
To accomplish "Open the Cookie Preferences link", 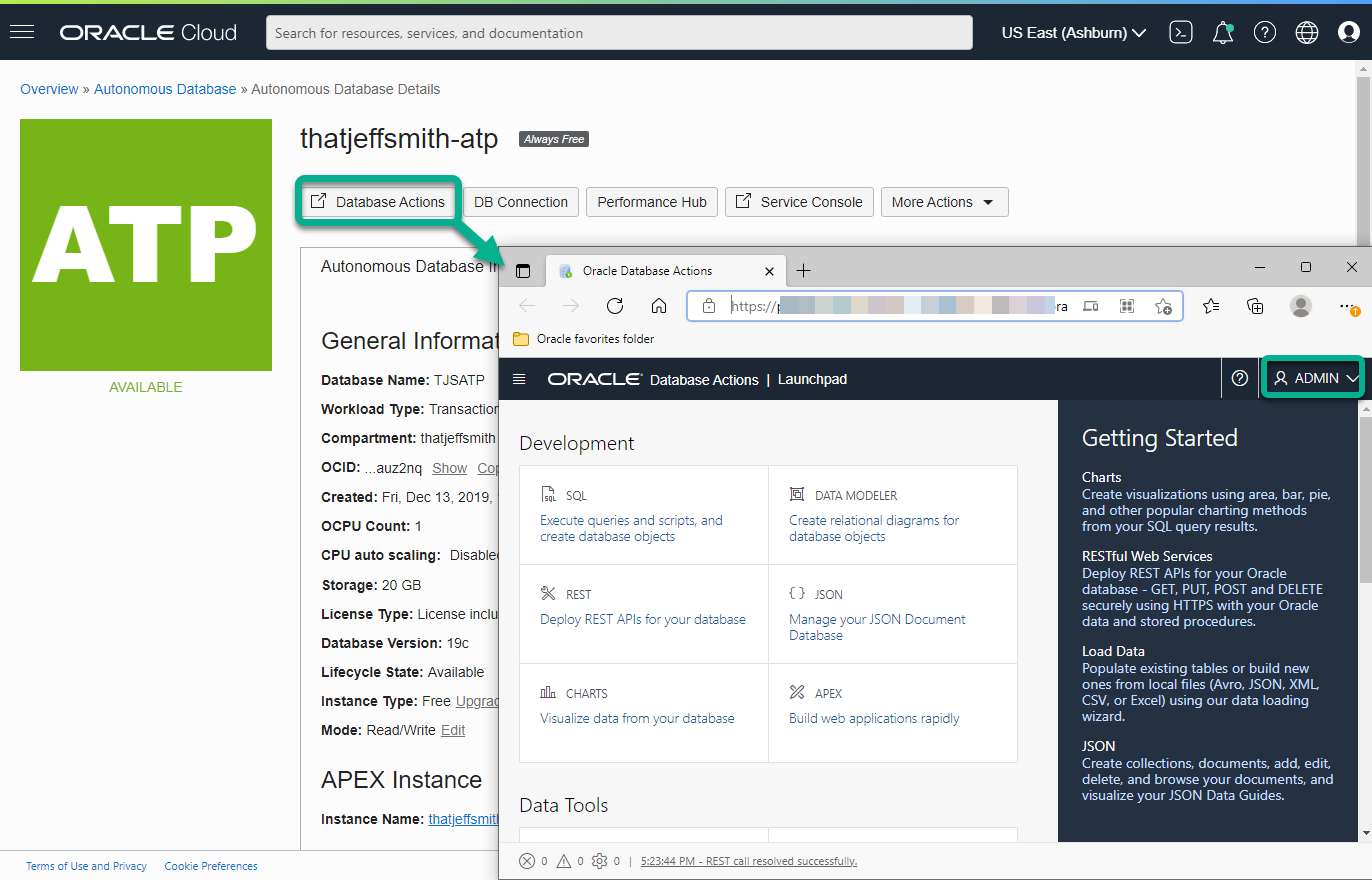I will pos(211,866).
